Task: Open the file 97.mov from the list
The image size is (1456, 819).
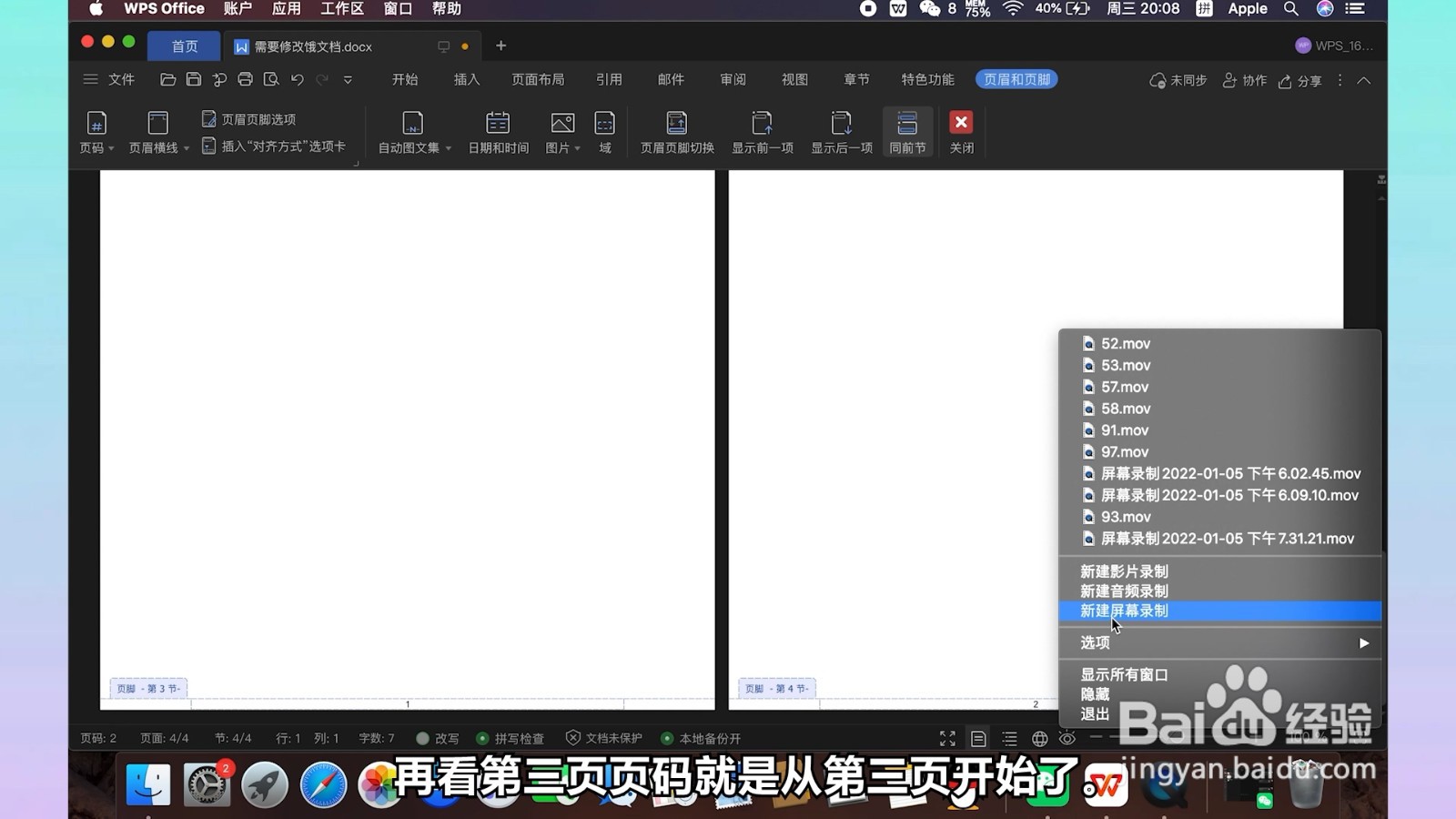Action: tap(1125, 451)
